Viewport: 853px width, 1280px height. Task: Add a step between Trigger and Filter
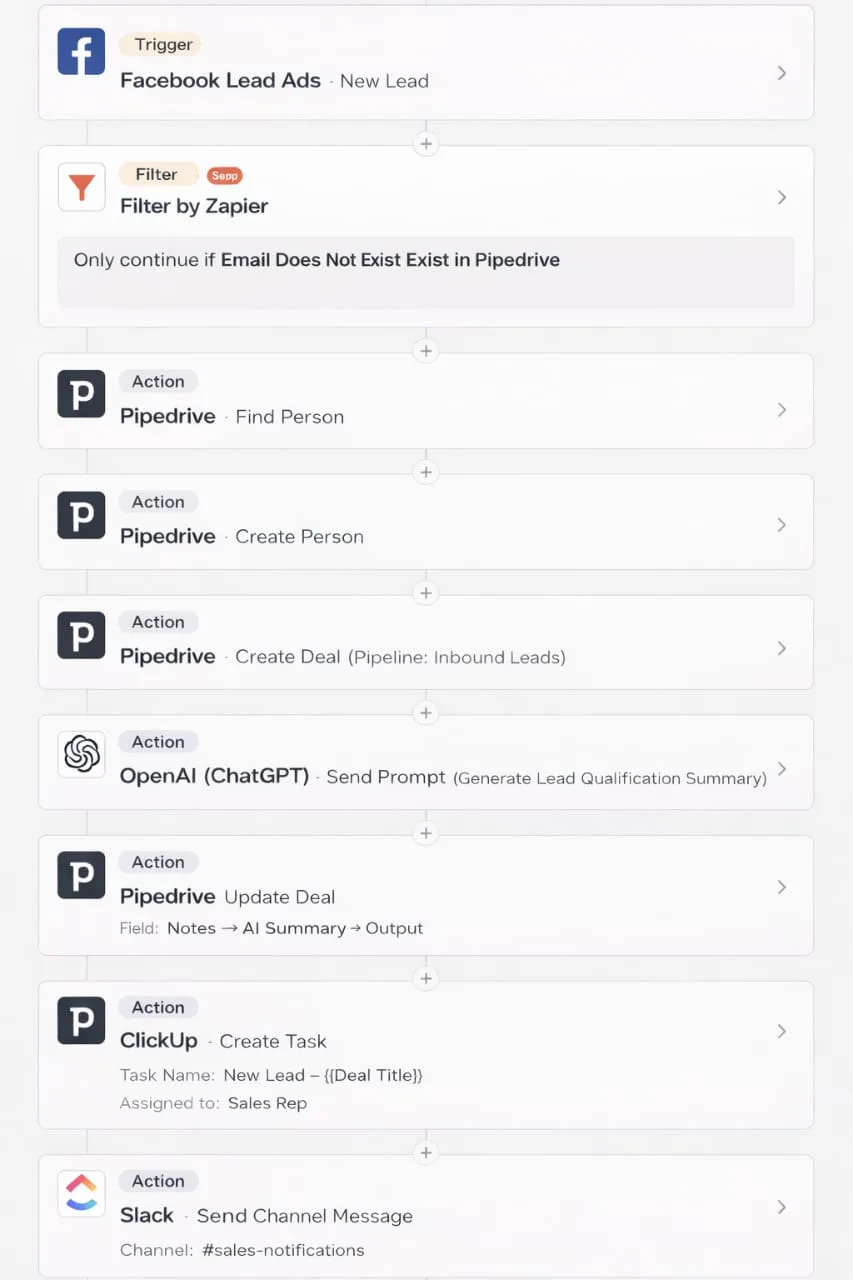tap(426, 143)
